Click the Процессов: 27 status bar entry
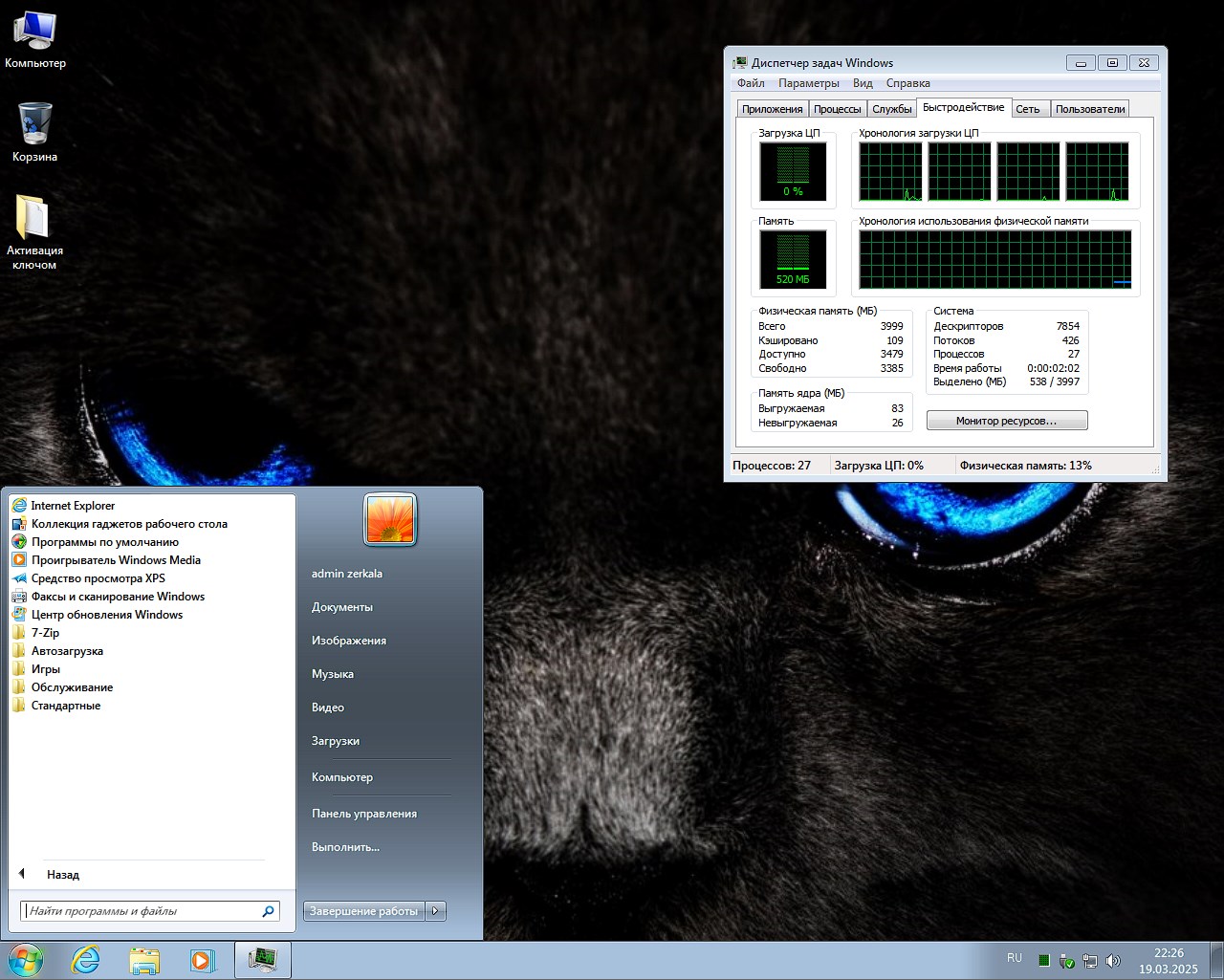Image resolution: width=1224 pixels, height=980 pixels. (x=772, y=466)
